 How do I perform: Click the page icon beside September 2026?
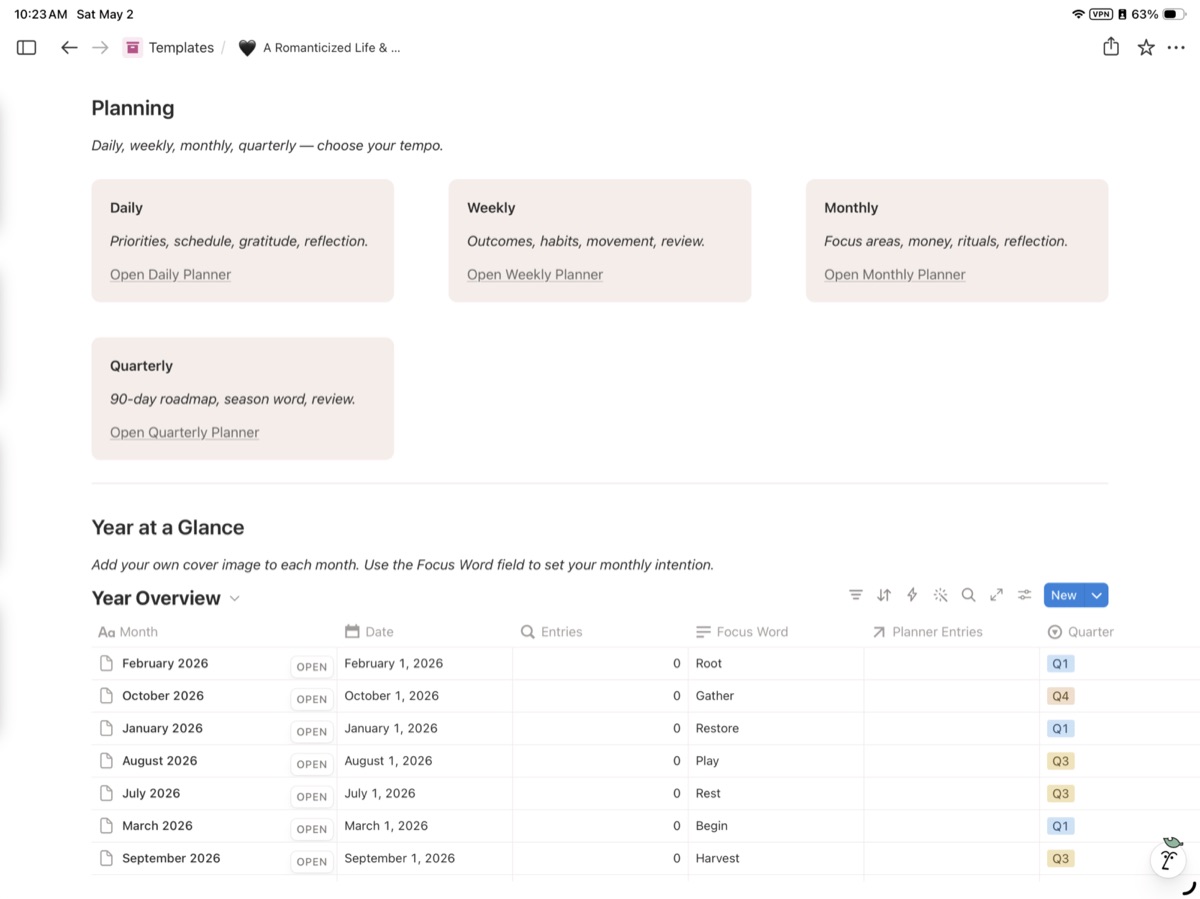pyautogui.click(x=106, y=859)
